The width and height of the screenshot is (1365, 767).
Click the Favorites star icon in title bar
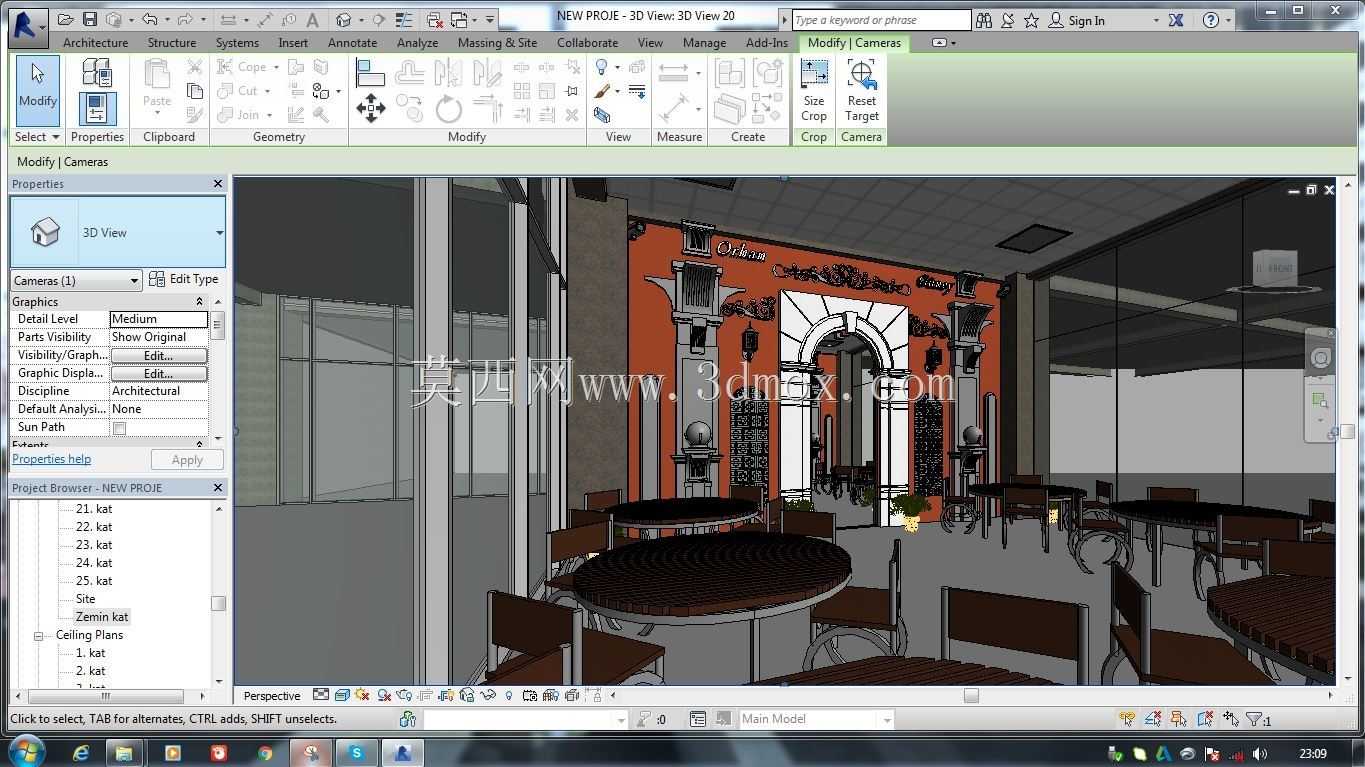(x=1031, y=20)
